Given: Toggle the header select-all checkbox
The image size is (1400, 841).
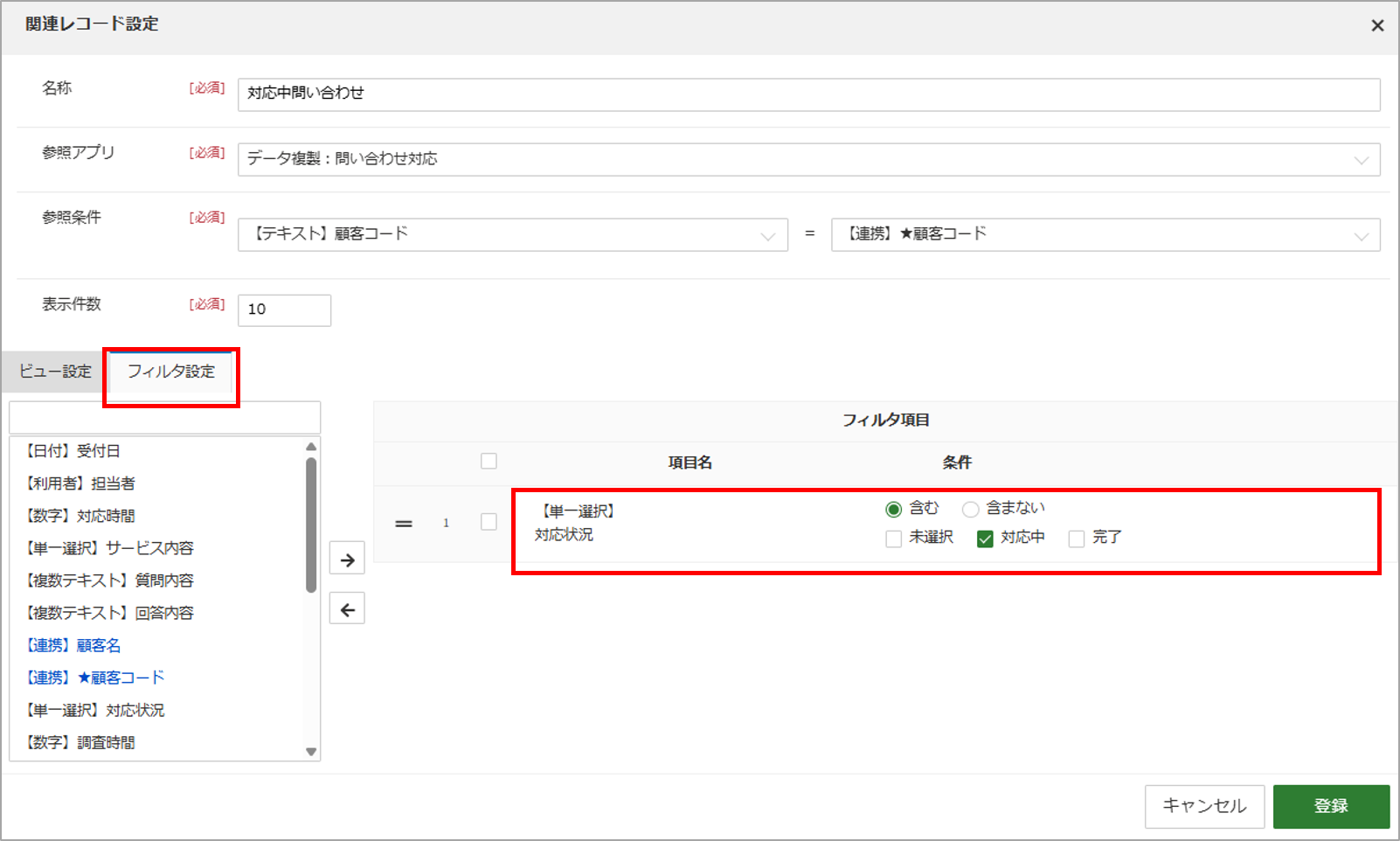Looking at the screenshot, I should tap(489, 461).
